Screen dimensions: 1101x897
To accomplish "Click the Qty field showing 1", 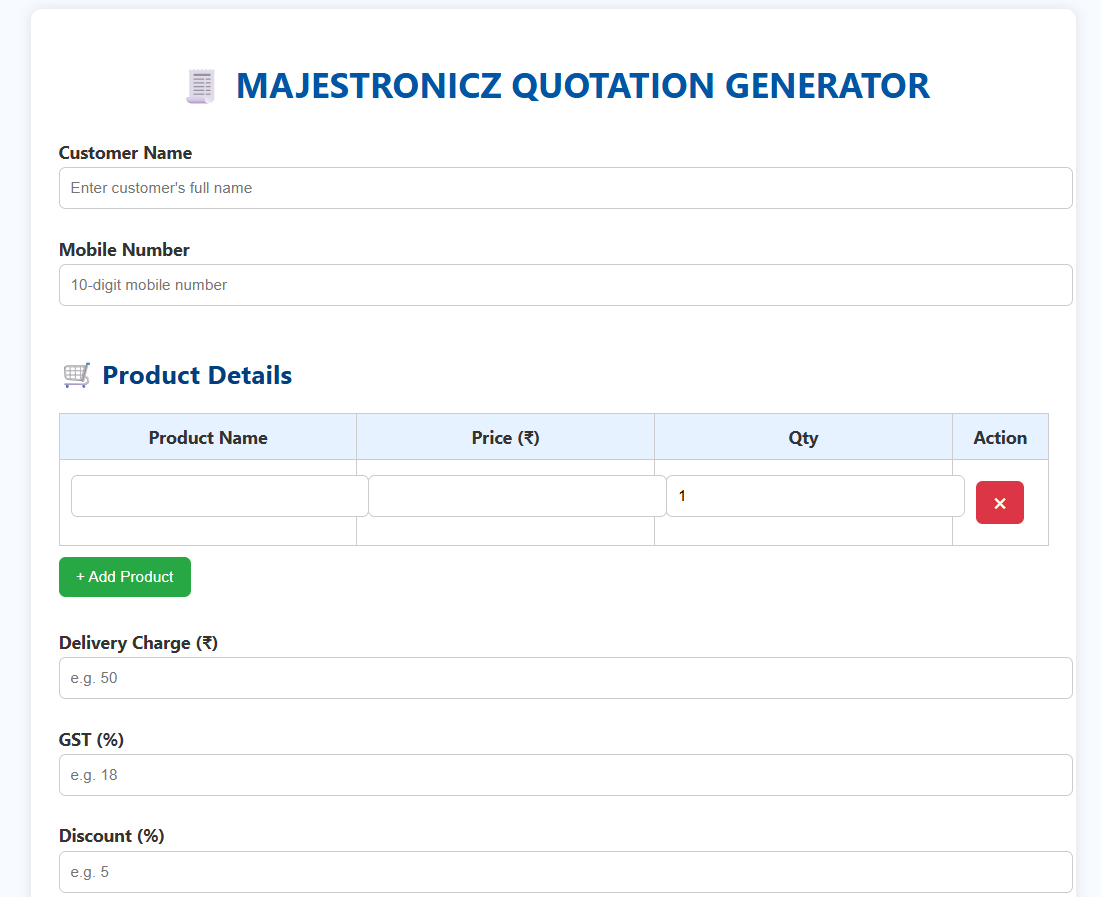I will pyautogui.click(x=815, y=496).
